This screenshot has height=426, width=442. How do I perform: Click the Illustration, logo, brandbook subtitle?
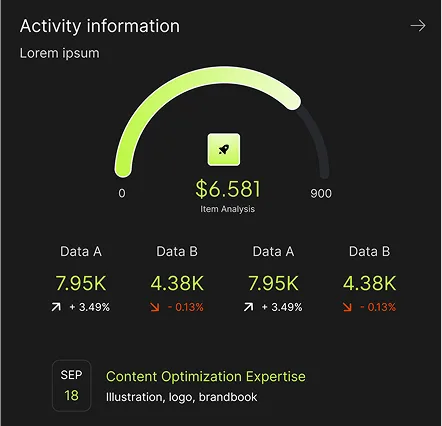click(x=182, y=397)
